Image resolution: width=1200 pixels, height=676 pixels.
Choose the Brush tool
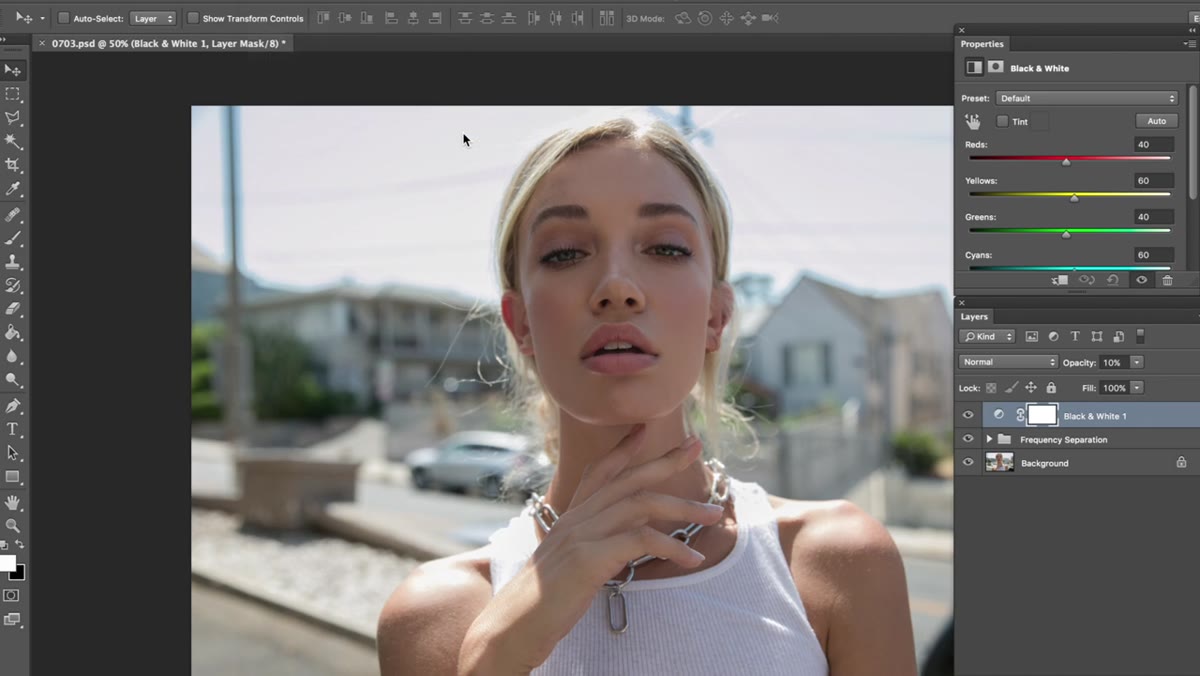pos(12,238)
